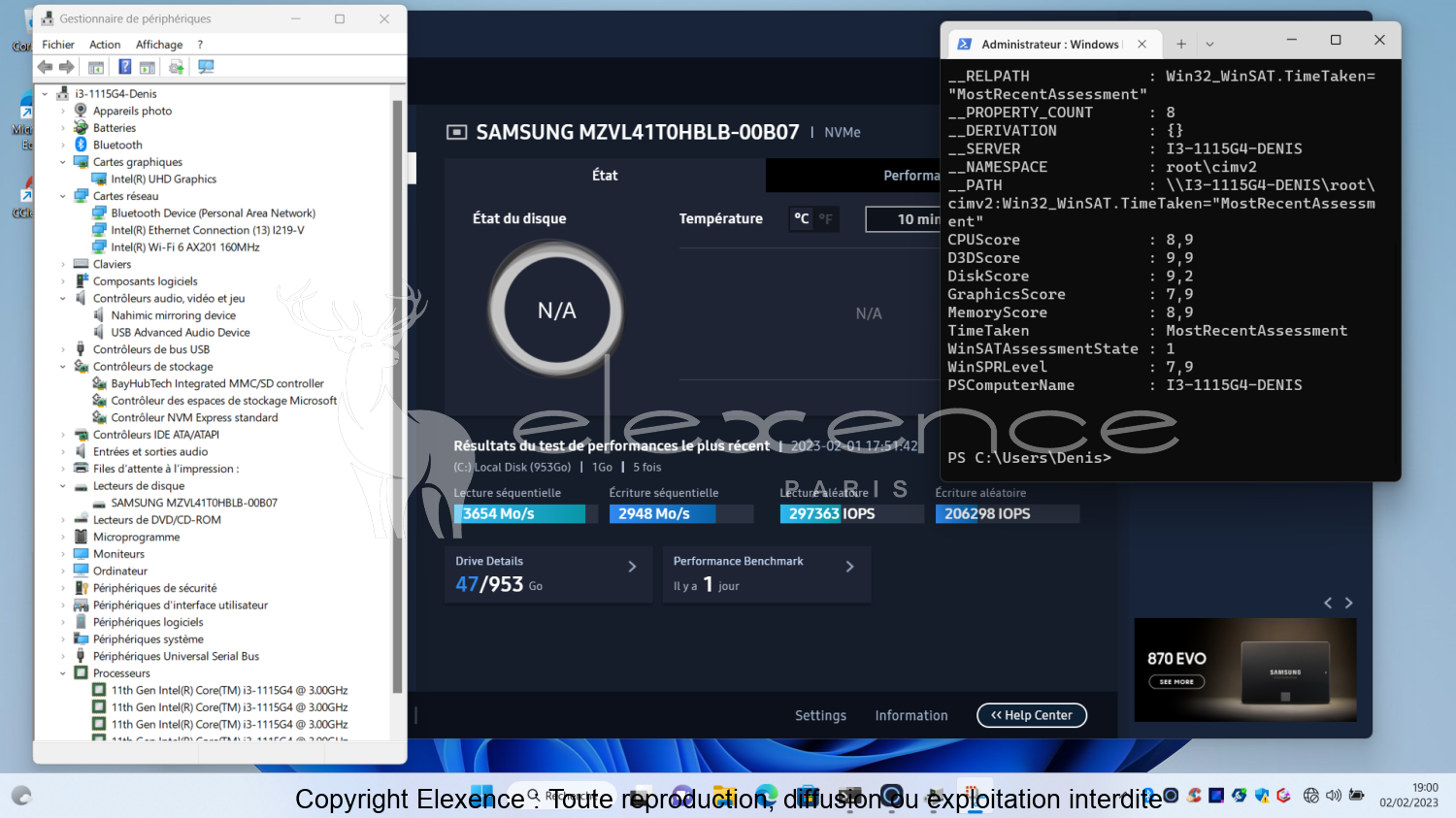1456x818 pixels.
Task: Click the Forward arrow in Device Manager toolbar
Action: click(67, 67)
